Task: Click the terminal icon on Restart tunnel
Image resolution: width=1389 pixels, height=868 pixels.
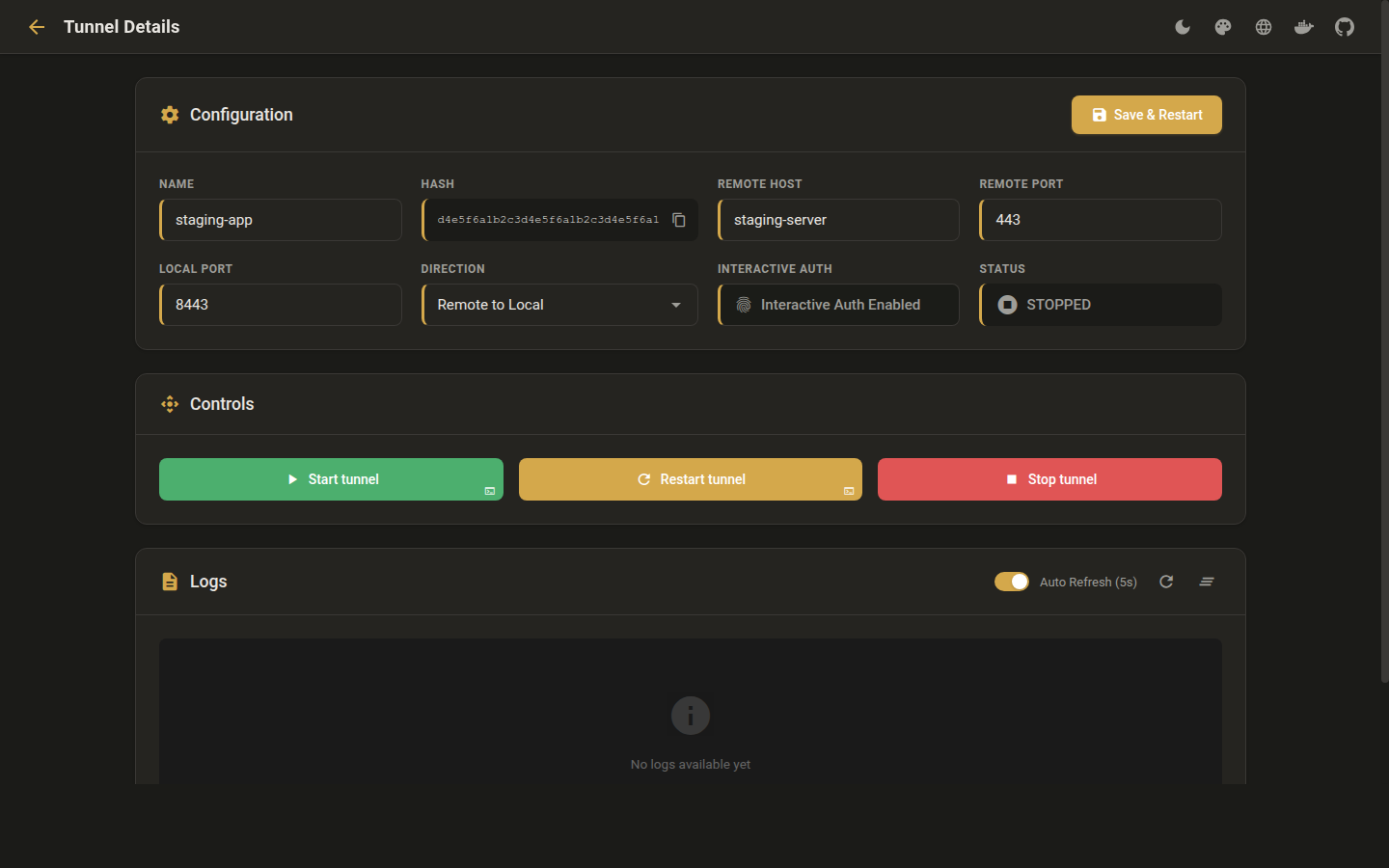Action: click(849, 491)
